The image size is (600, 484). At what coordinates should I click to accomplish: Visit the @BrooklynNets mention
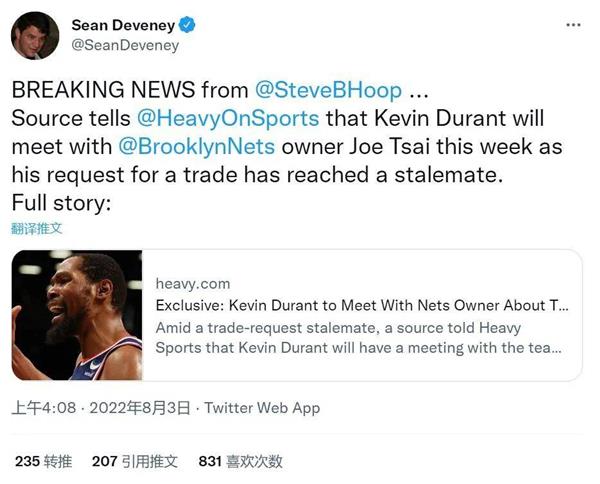[196, 147]
